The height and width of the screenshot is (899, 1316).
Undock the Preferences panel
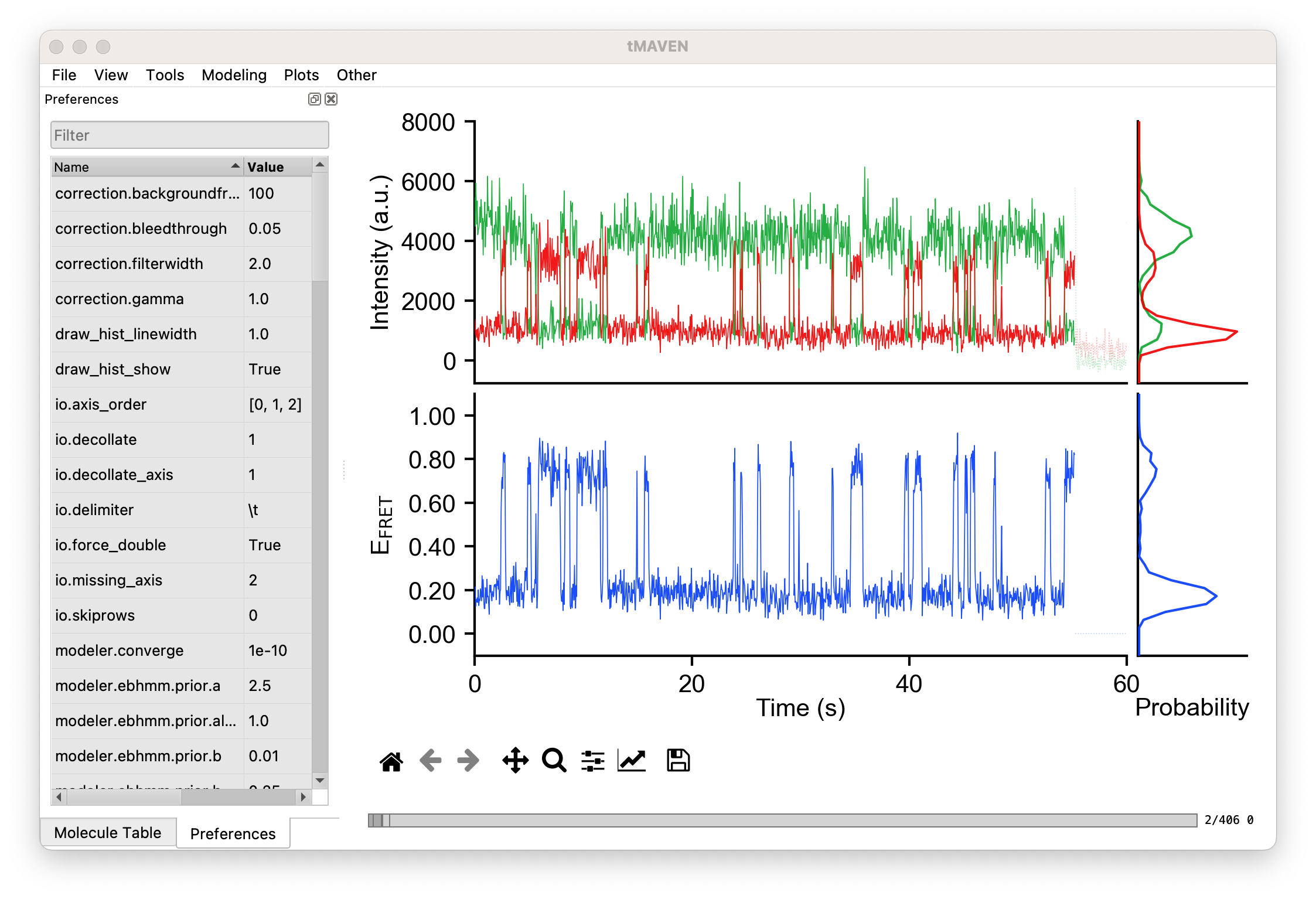[x=315, y=100]
